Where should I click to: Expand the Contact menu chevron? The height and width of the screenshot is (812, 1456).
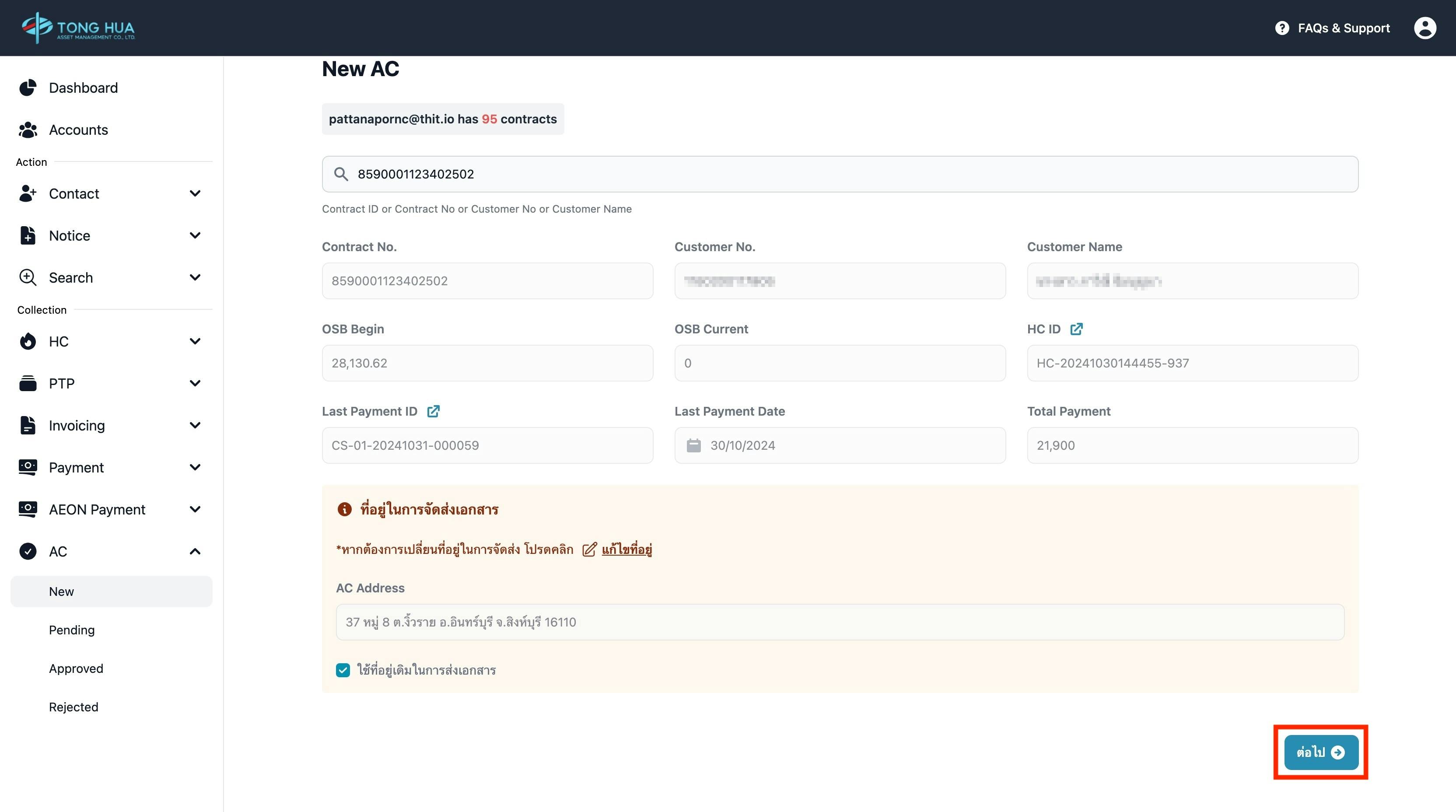tap(195, 194)
